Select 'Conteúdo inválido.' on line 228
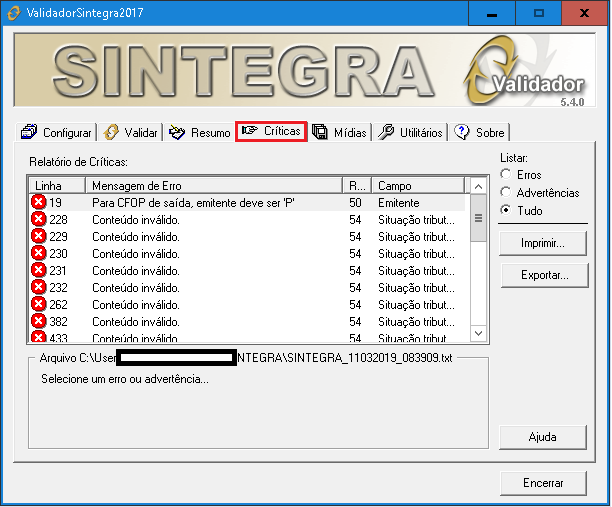Image resolution: width=612 pixels, height=507 pixels. [136, 220]
